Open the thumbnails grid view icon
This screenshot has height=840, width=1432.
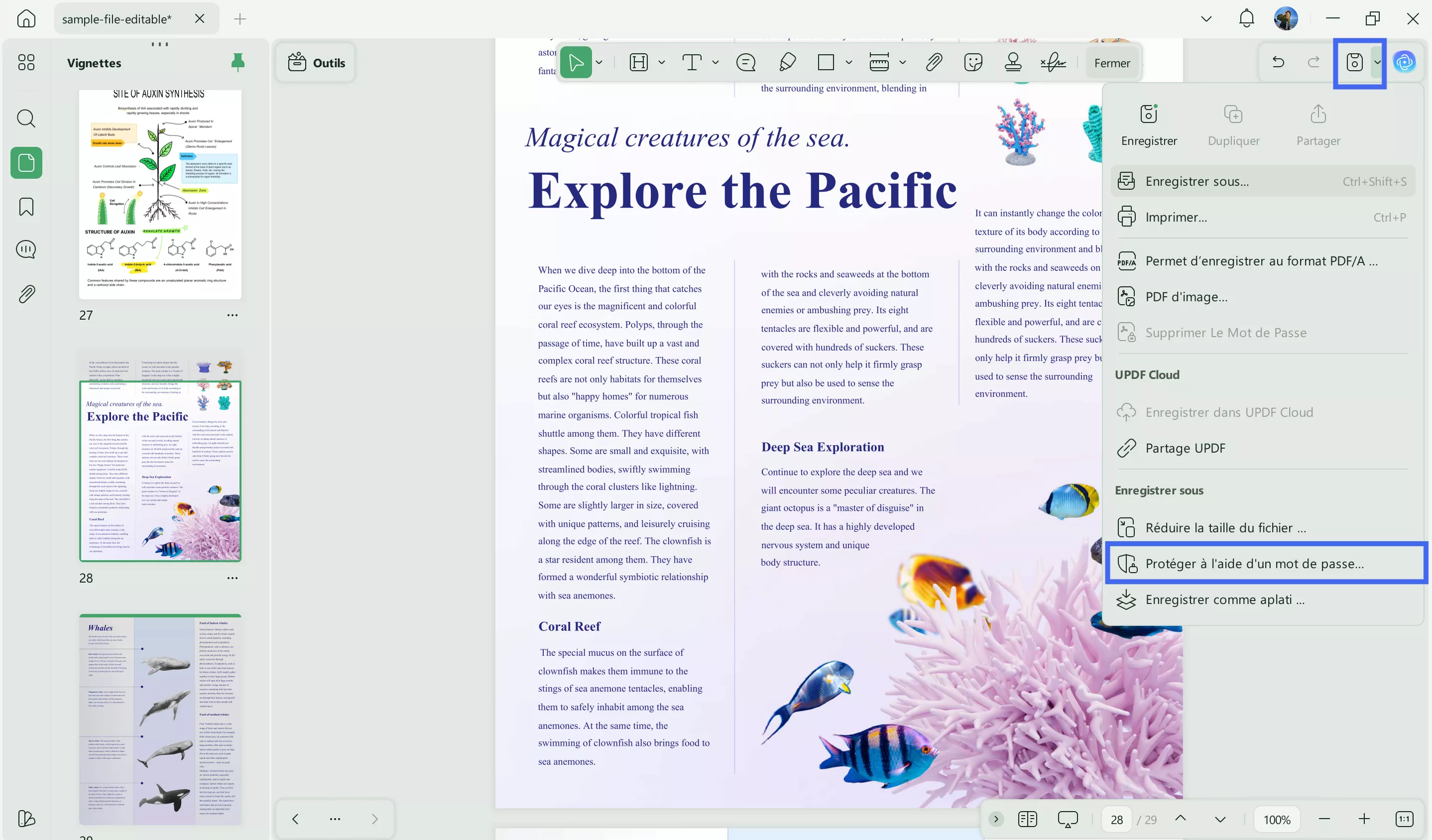point(26,62)
